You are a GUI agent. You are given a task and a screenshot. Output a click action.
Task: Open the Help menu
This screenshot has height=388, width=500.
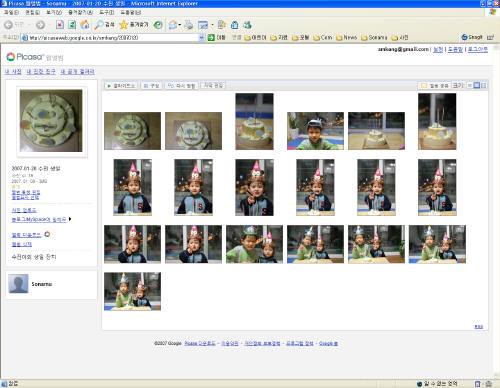131,12
